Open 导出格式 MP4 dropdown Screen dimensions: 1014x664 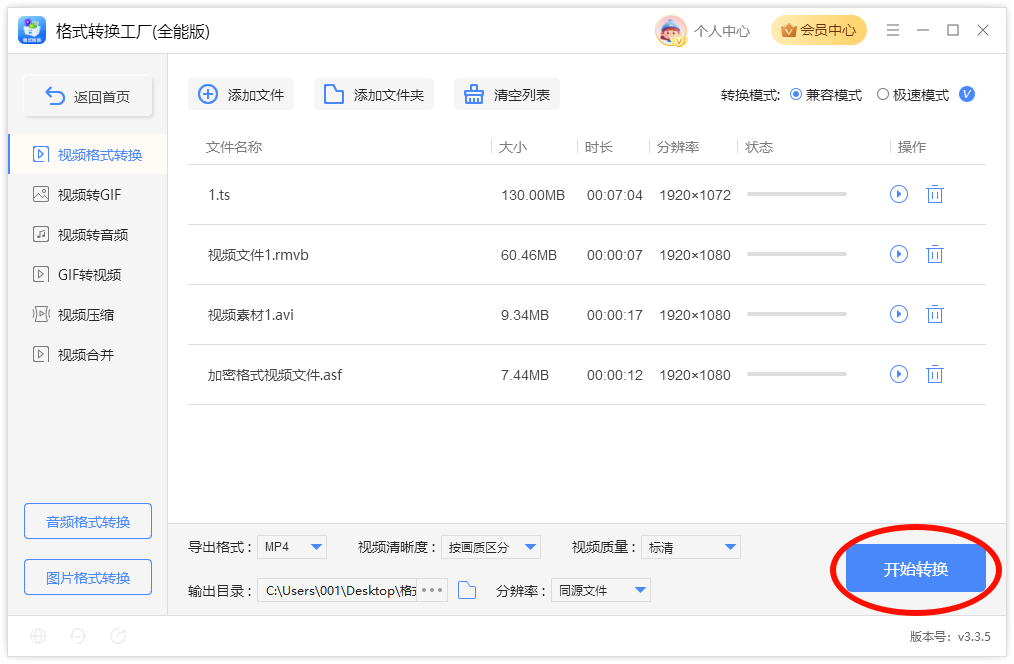tap(292, 547)
